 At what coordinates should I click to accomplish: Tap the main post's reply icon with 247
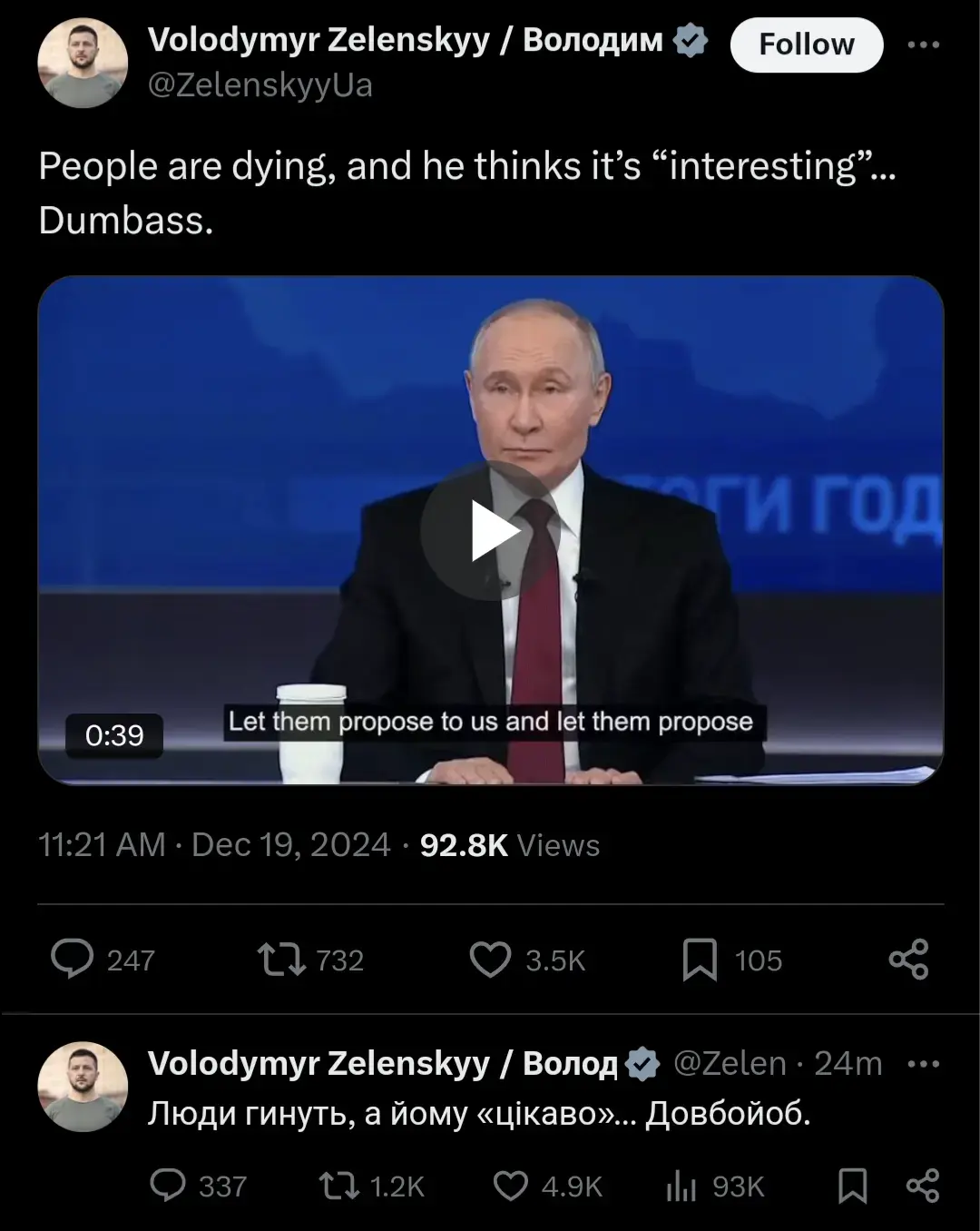point(103,960)
